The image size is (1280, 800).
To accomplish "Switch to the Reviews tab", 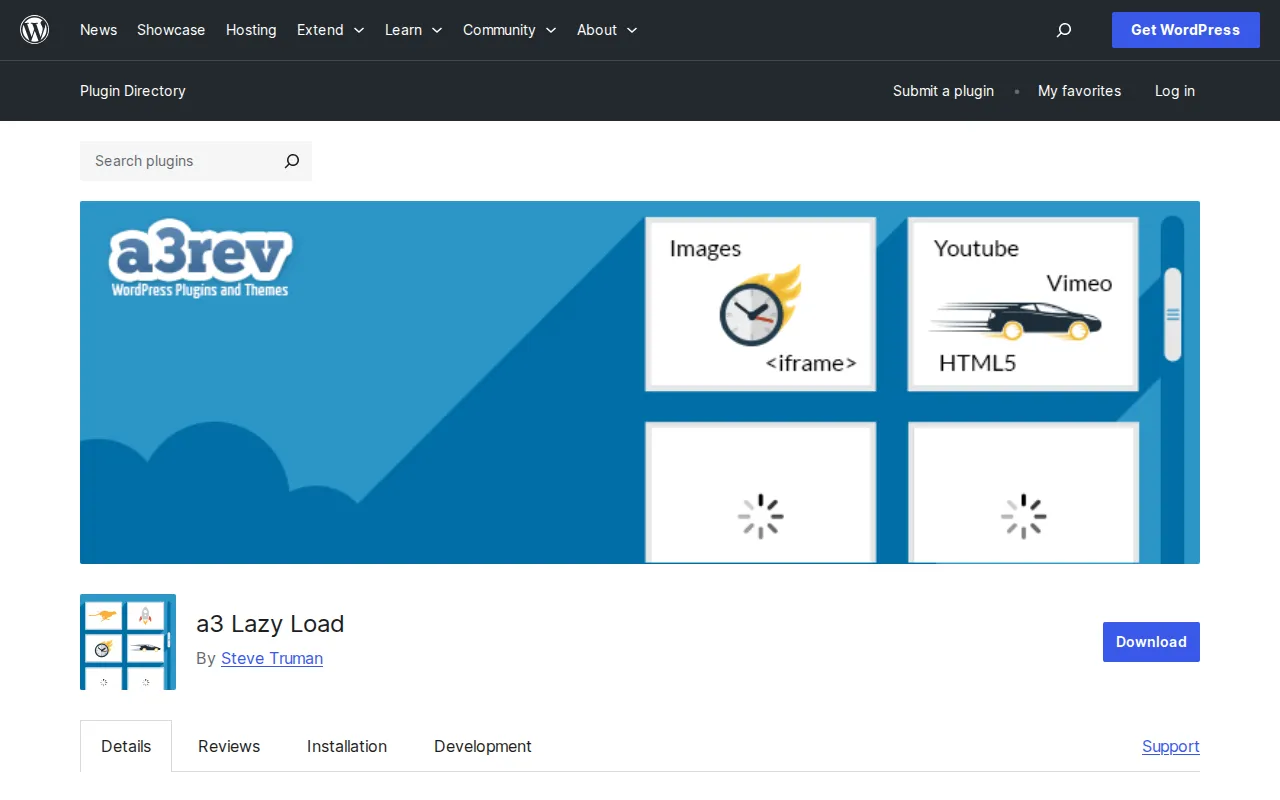I will (x=228, y=746).
